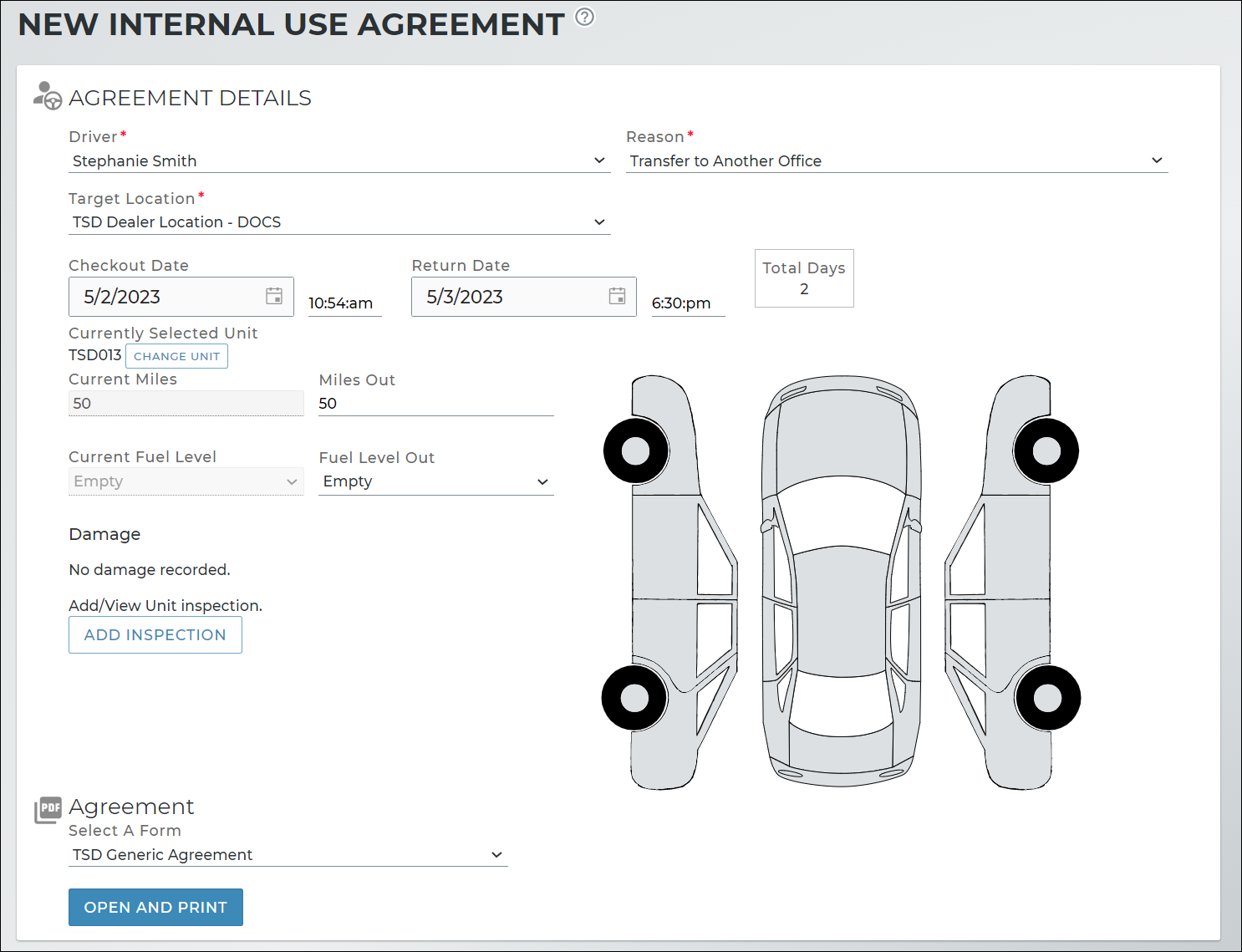Click the New Internal Use Agreement heading
Screen dimensions: 1242x952
(x=292, y=24)
